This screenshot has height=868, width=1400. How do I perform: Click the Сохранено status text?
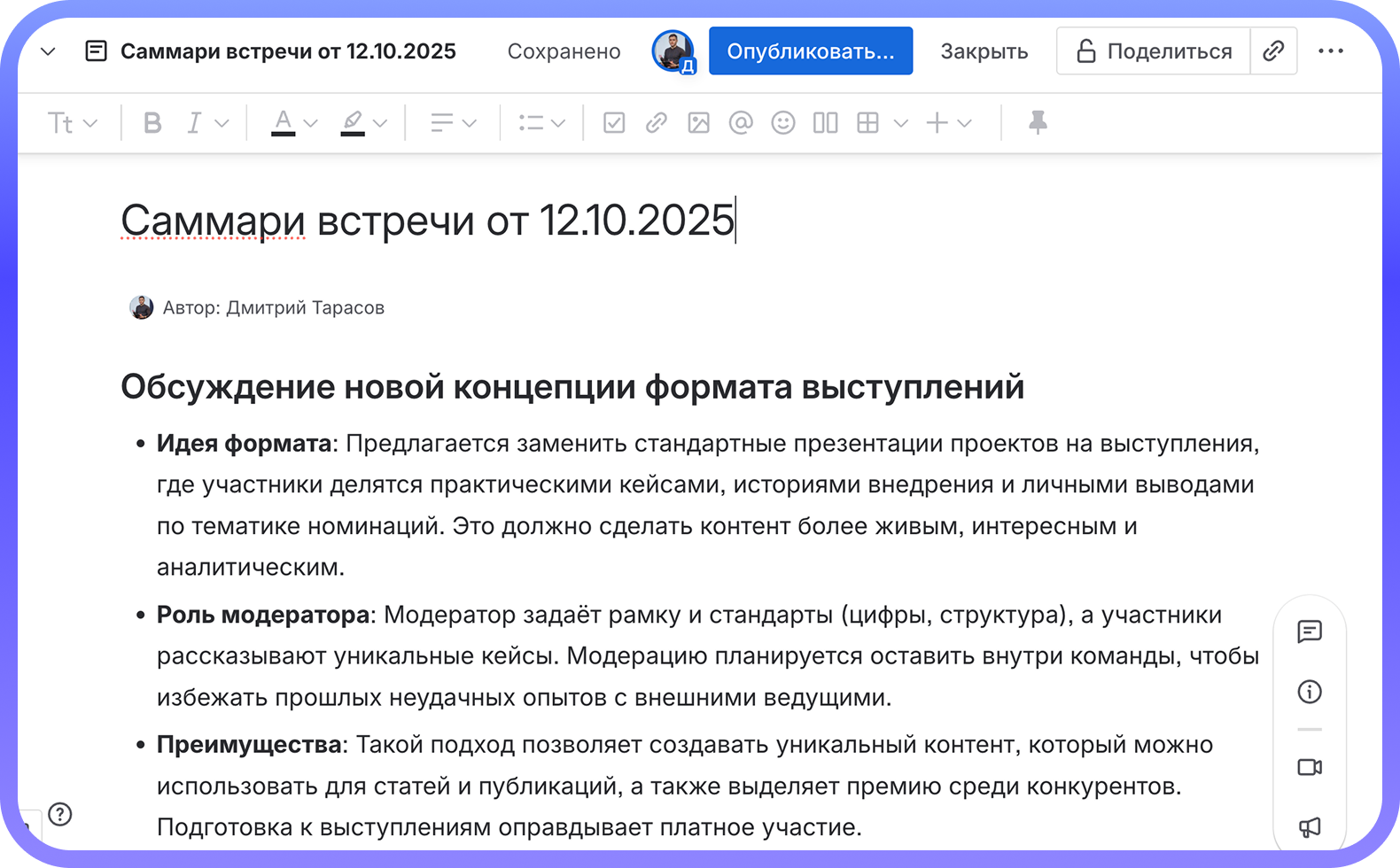[x=564, y=51]
